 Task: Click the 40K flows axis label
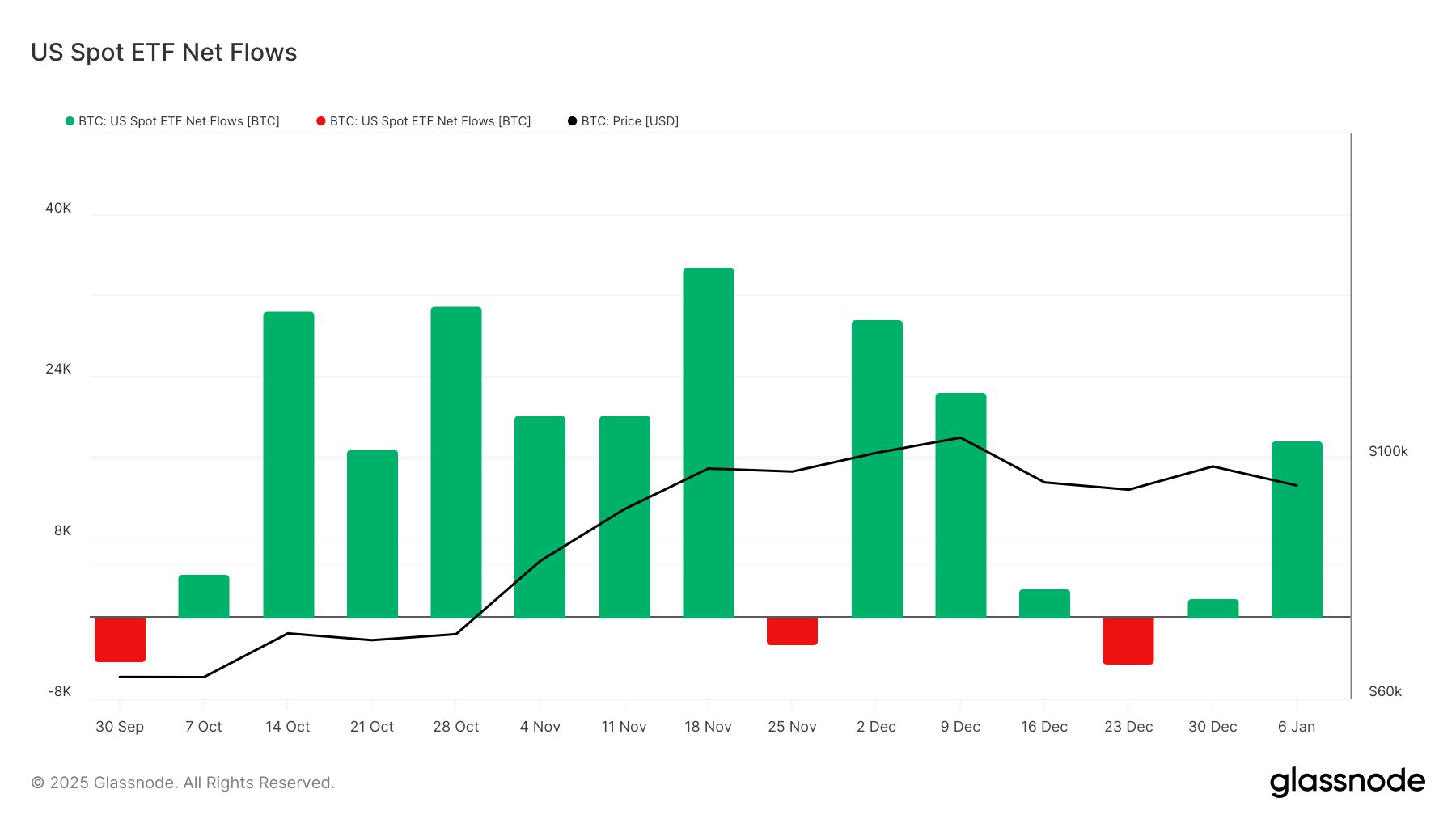click(x=58, y=208)
